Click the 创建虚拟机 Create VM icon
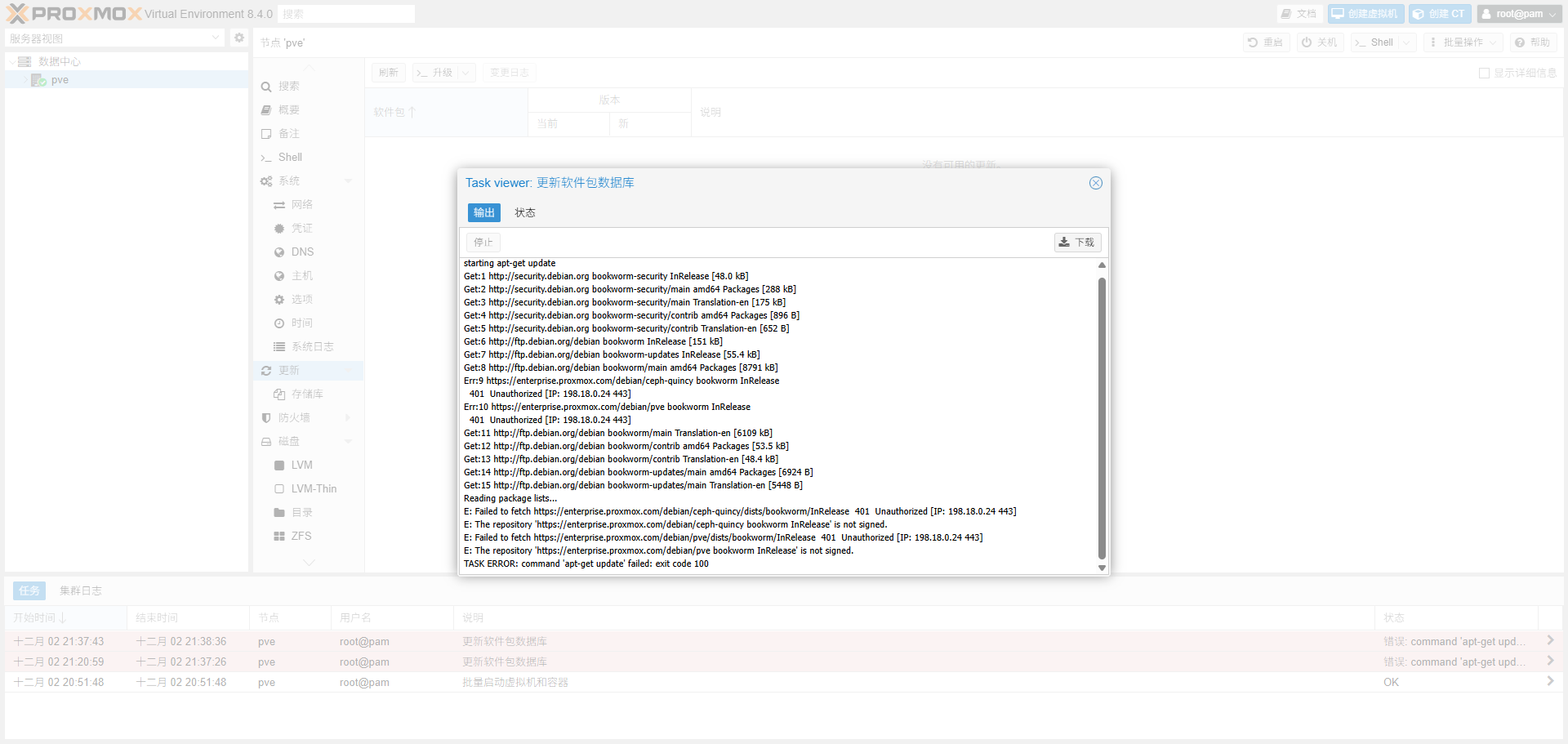Screen dimensions: 1568x744 point(1365,13)
